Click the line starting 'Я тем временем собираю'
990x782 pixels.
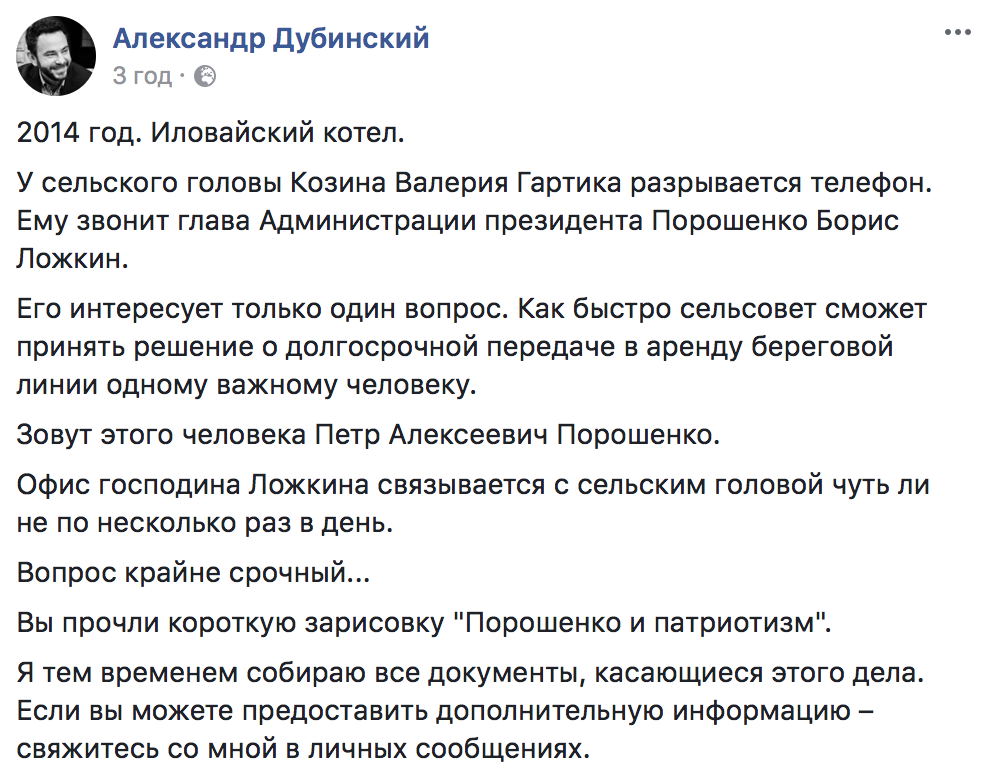(470, 673)
